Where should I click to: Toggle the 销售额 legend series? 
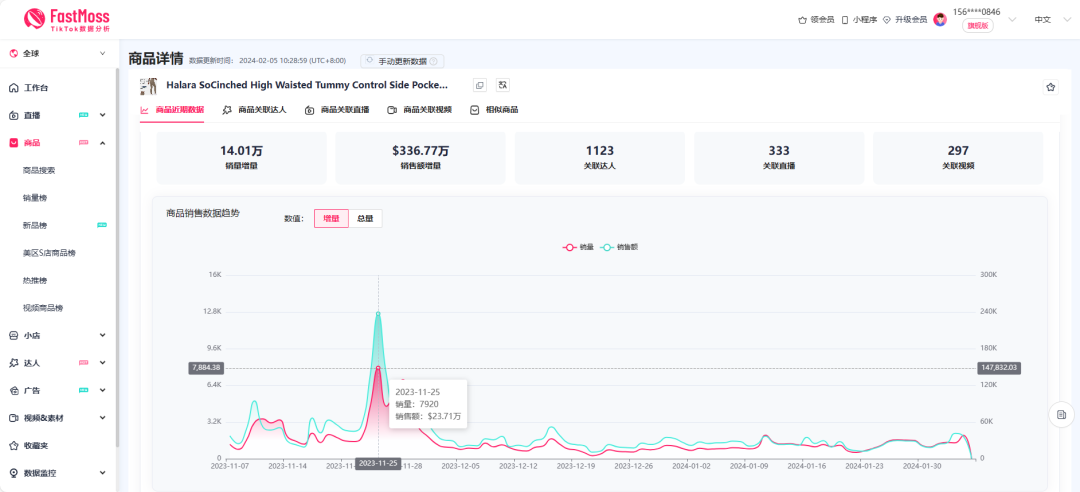click(620, 246)
